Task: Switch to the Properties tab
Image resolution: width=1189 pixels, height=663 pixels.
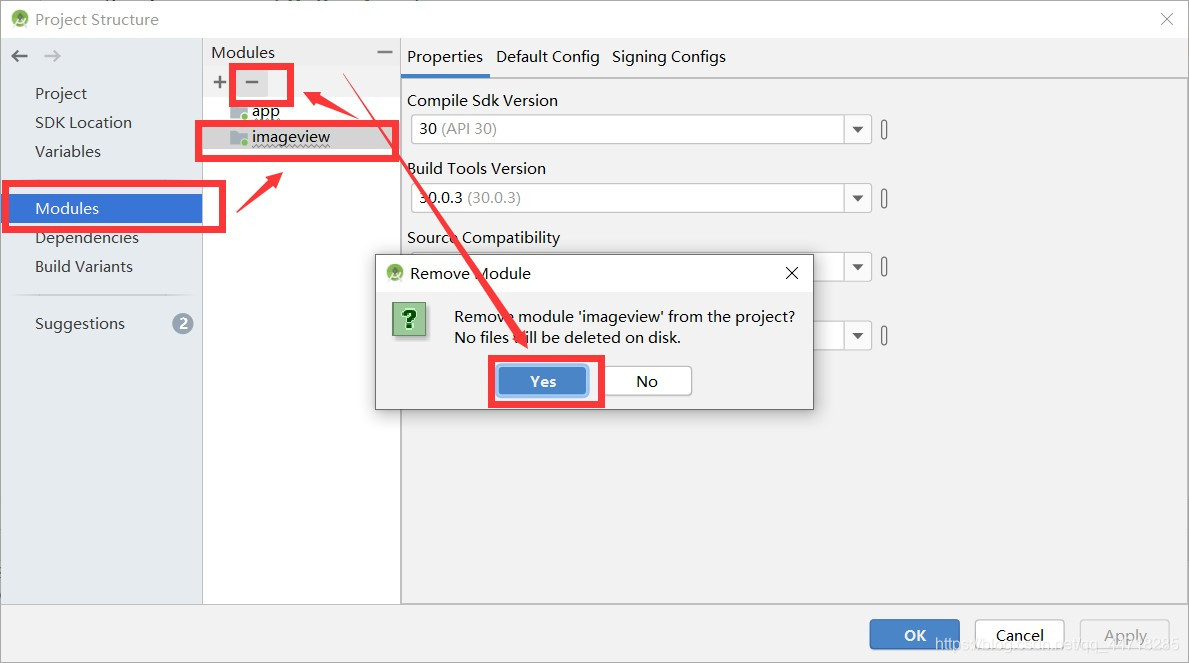Action: [445, 57]
